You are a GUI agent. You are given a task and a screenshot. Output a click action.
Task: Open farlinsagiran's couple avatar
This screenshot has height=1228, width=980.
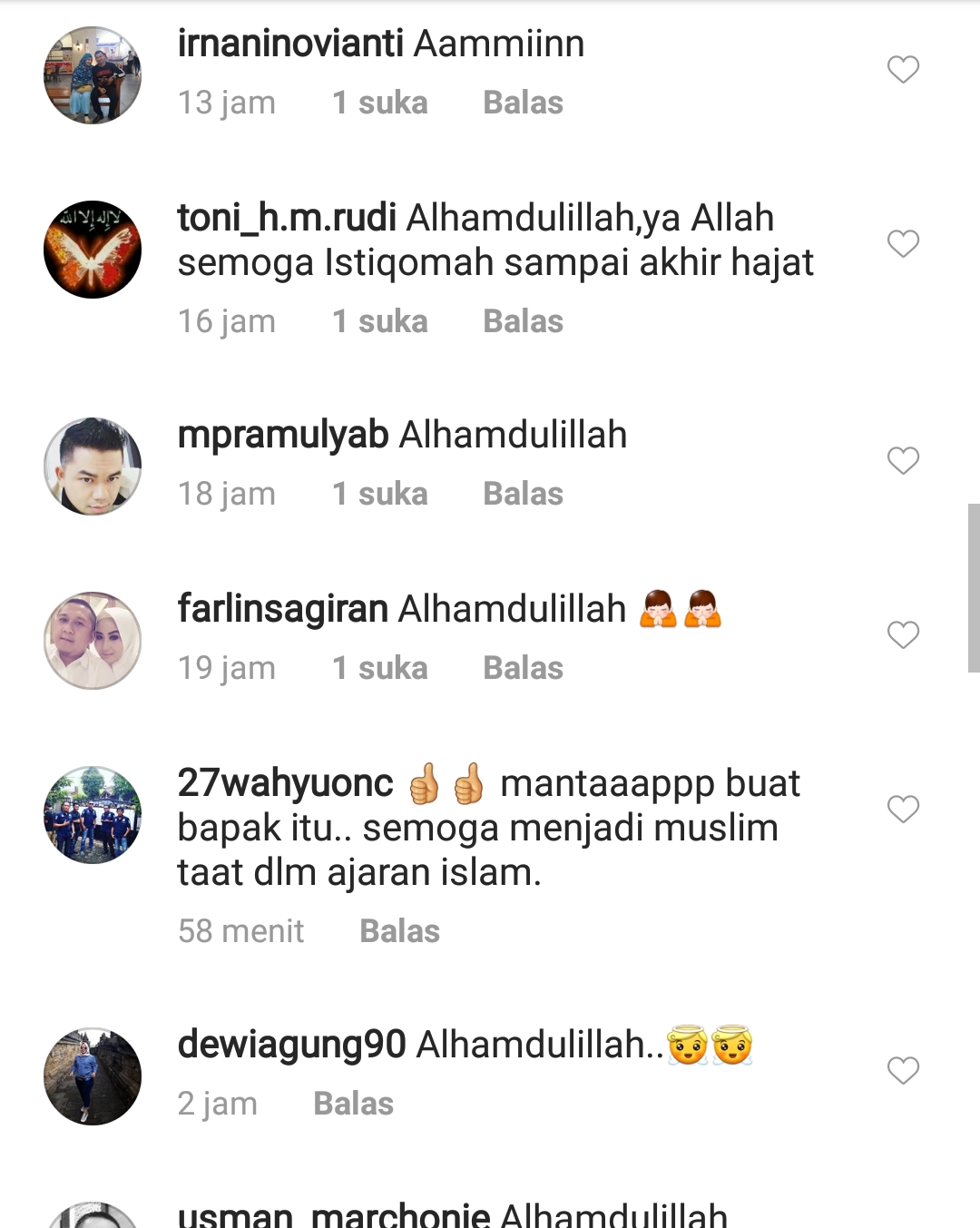93,641
